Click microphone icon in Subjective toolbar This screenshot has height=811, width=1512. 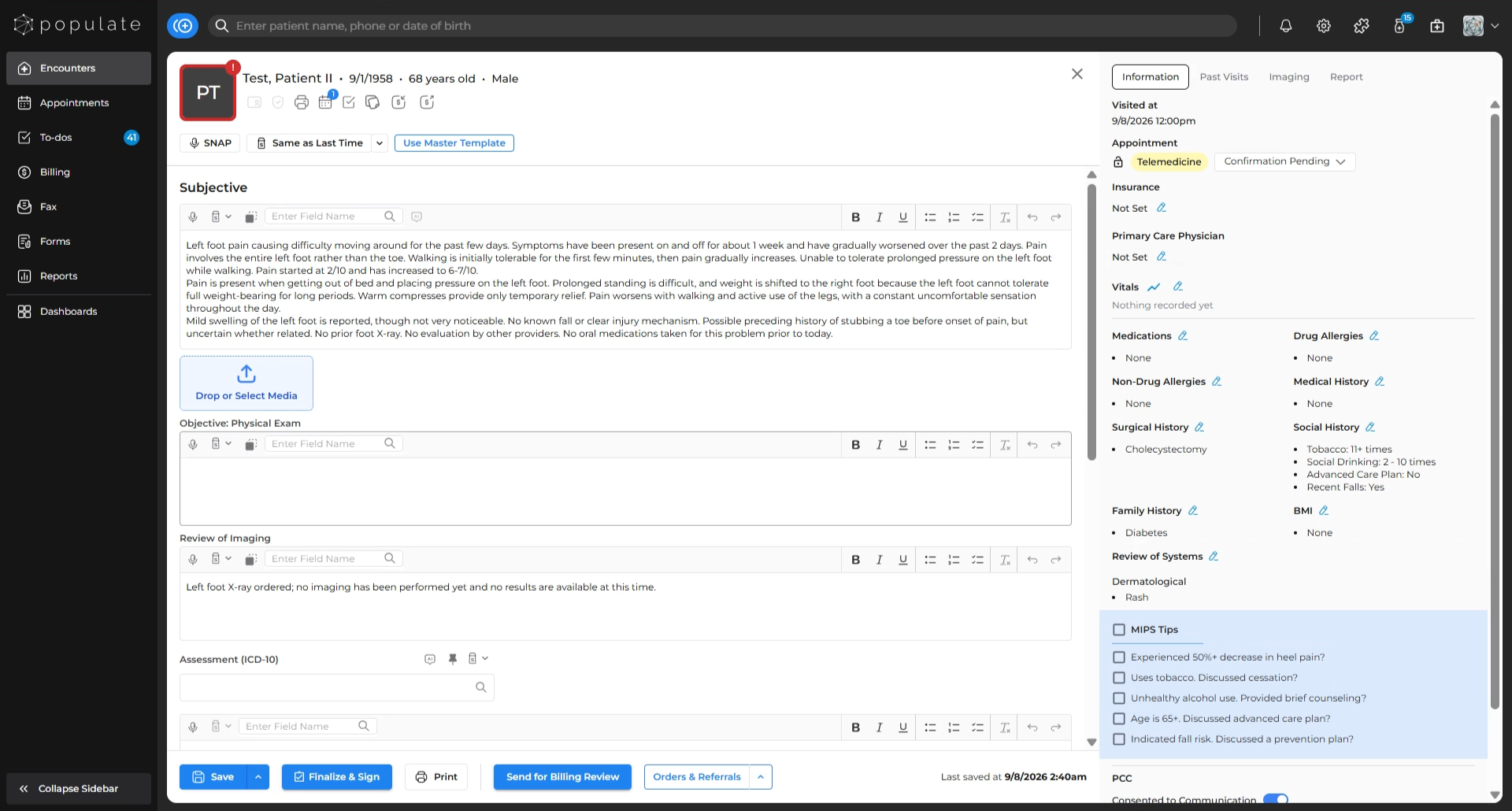[193, 217]
